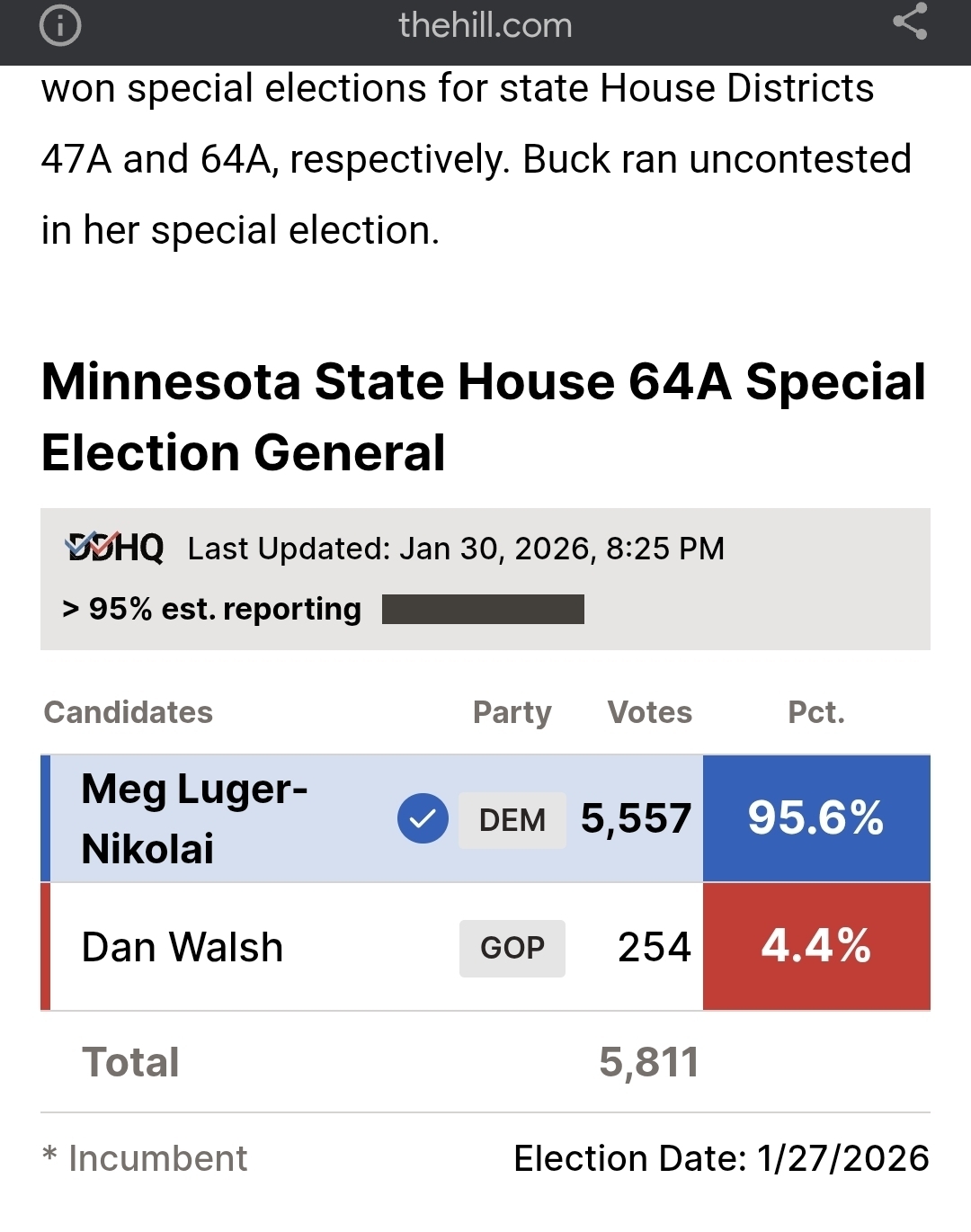Tap the blue 95.6% percentage box
971x1232 pixels.
point(815,818)
